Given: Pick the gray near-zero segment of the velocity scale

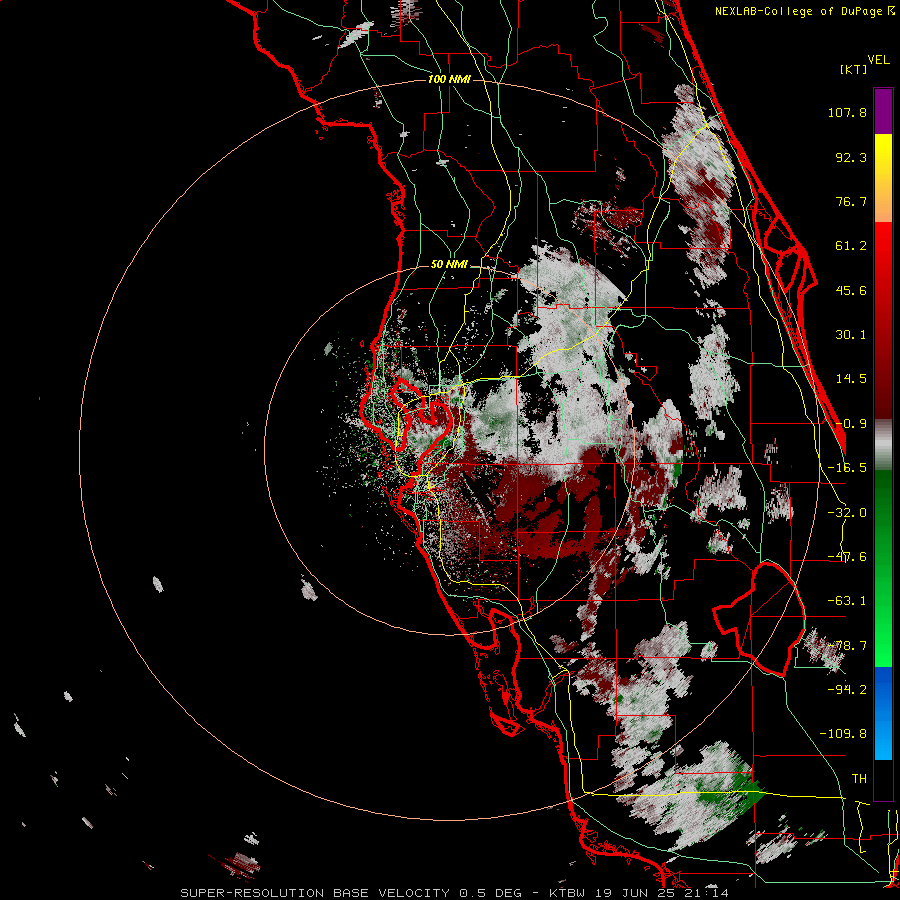Looking at the screenshot, I should (x=883, y=444).
